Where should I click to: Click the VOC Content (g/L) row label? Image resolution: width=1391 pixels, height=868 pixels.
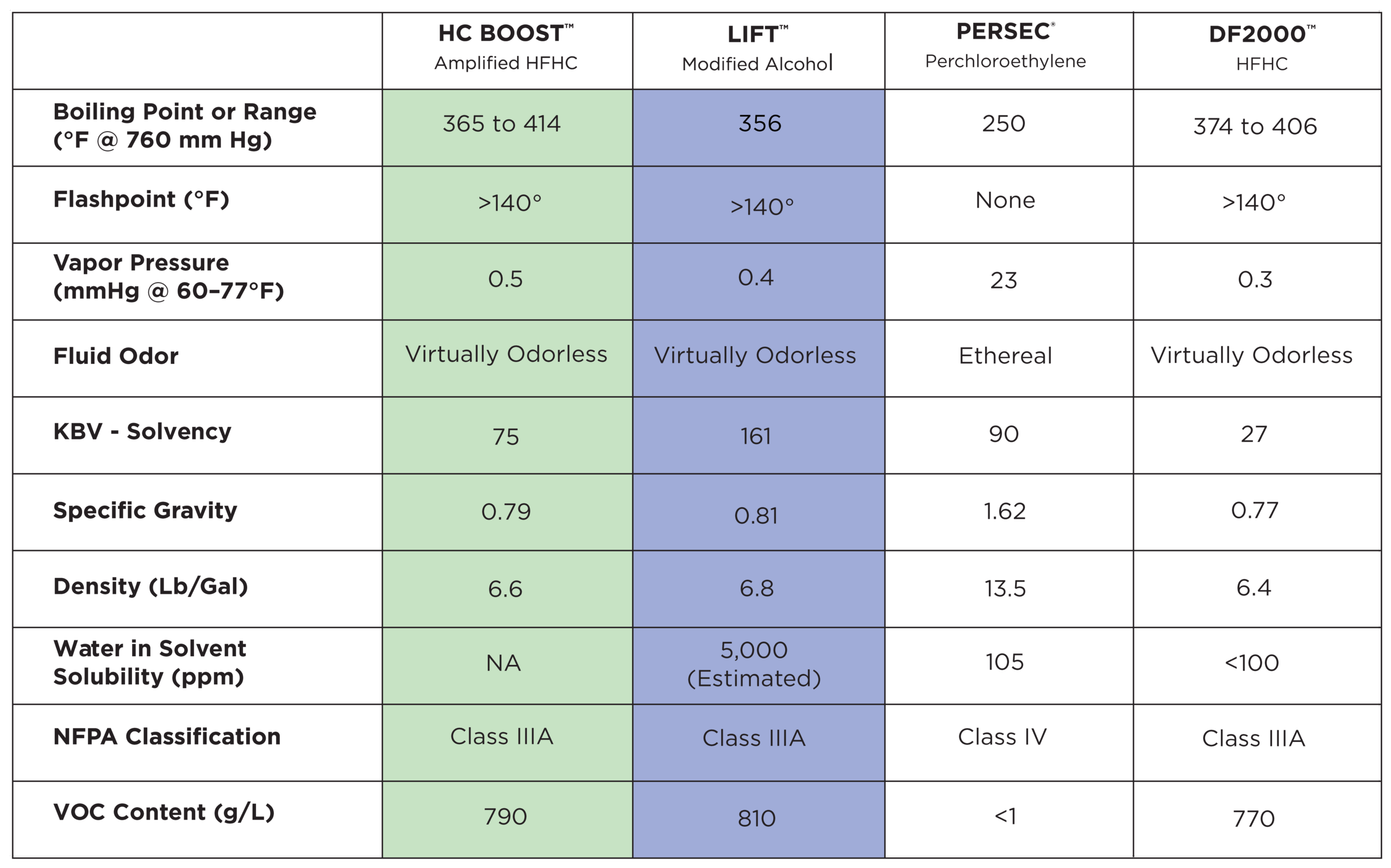coord(164,812)
